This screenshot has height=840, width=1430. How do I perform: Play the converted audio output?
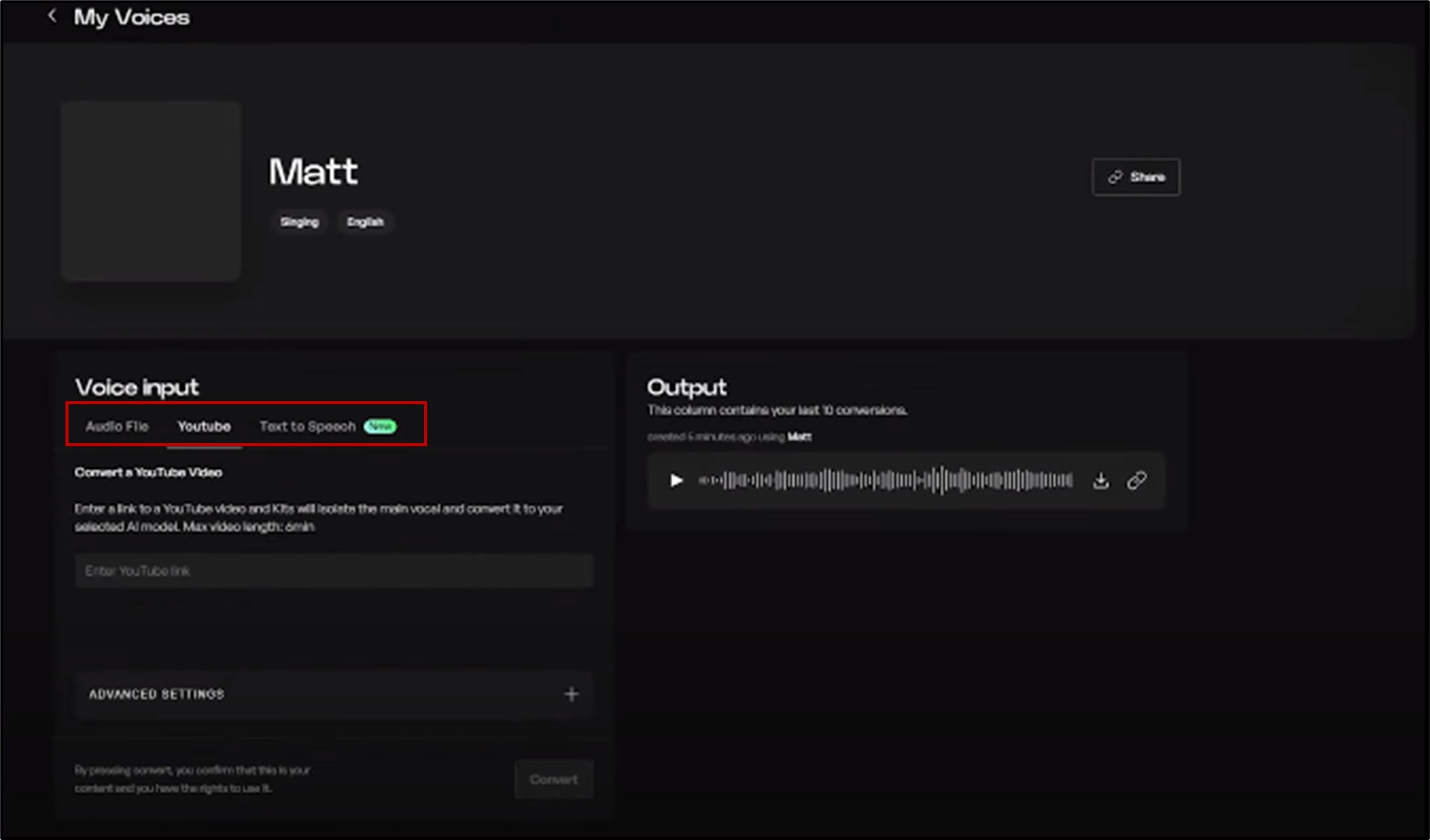(x=676, y=481)
